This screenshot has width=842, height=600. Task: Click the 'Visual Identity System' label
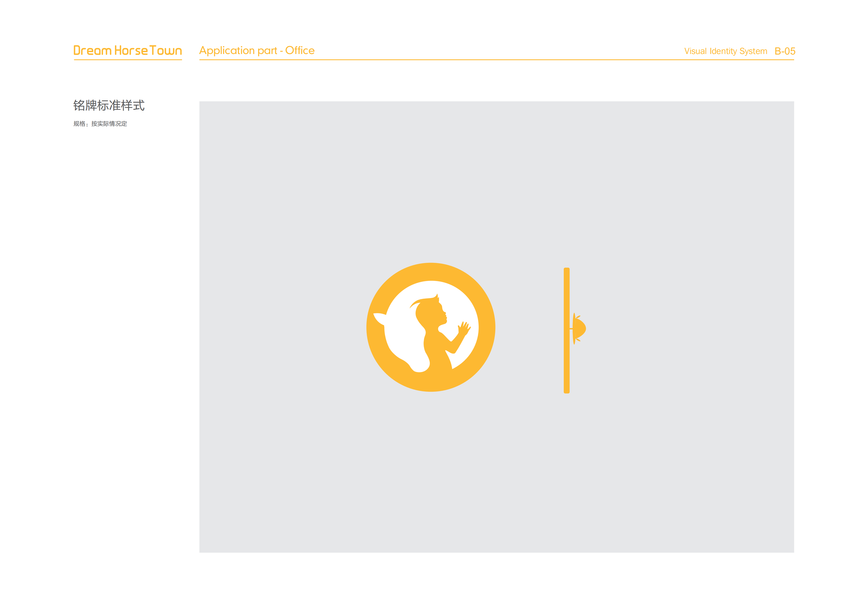(725, 51)
